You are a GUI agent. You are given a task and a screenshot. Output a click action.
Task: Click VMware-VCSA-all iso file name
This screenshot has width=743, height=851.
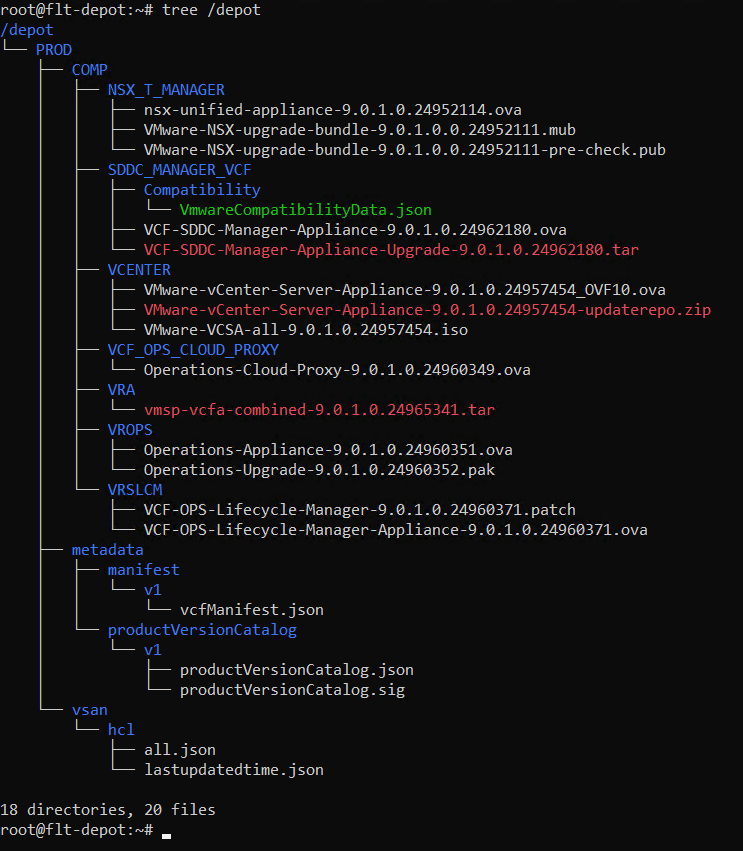(305, 330)
